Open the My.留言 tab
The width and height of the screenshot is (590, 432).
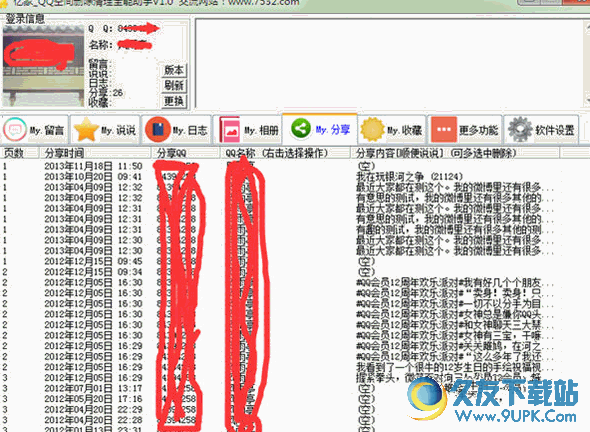point(34,130)
